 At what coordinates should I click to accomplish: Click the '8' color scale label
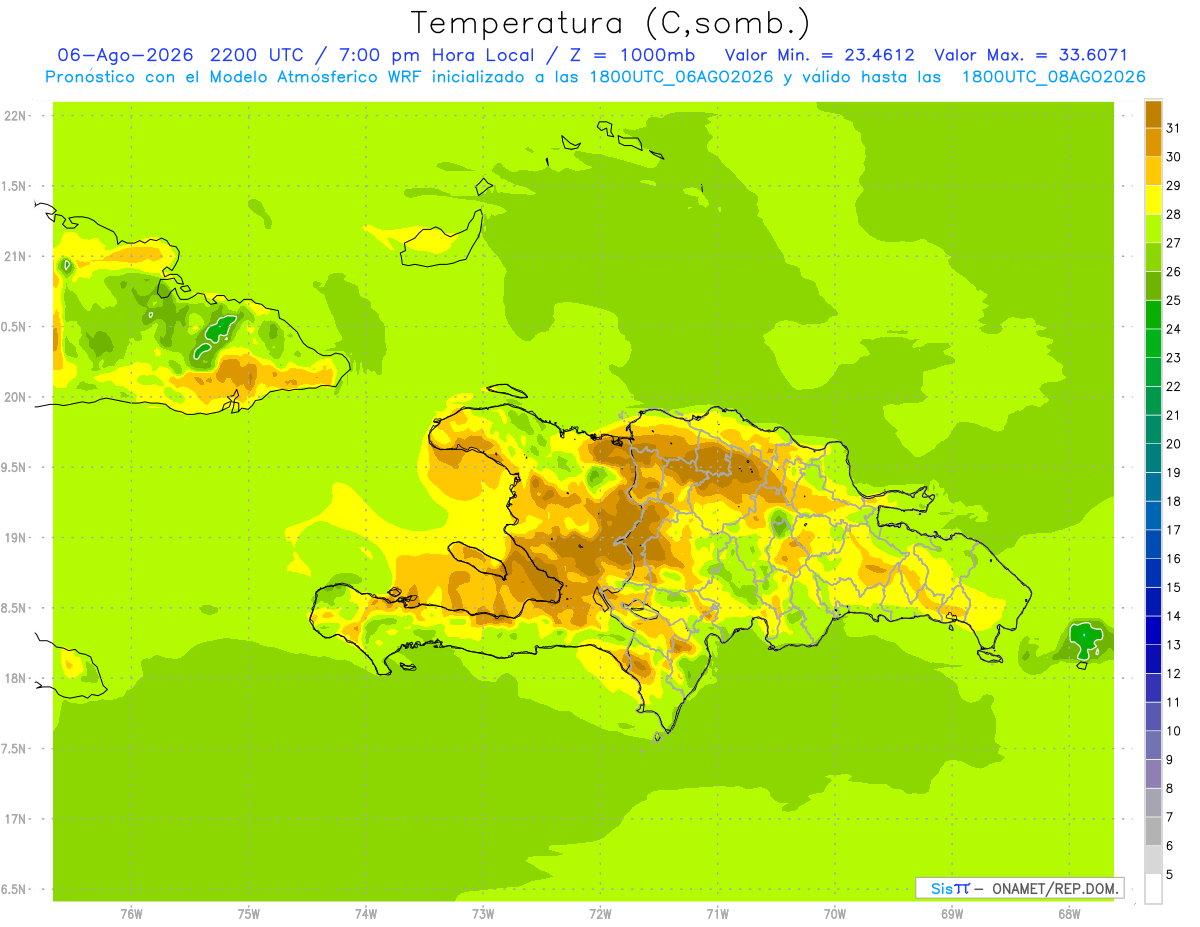(1170, 789)
